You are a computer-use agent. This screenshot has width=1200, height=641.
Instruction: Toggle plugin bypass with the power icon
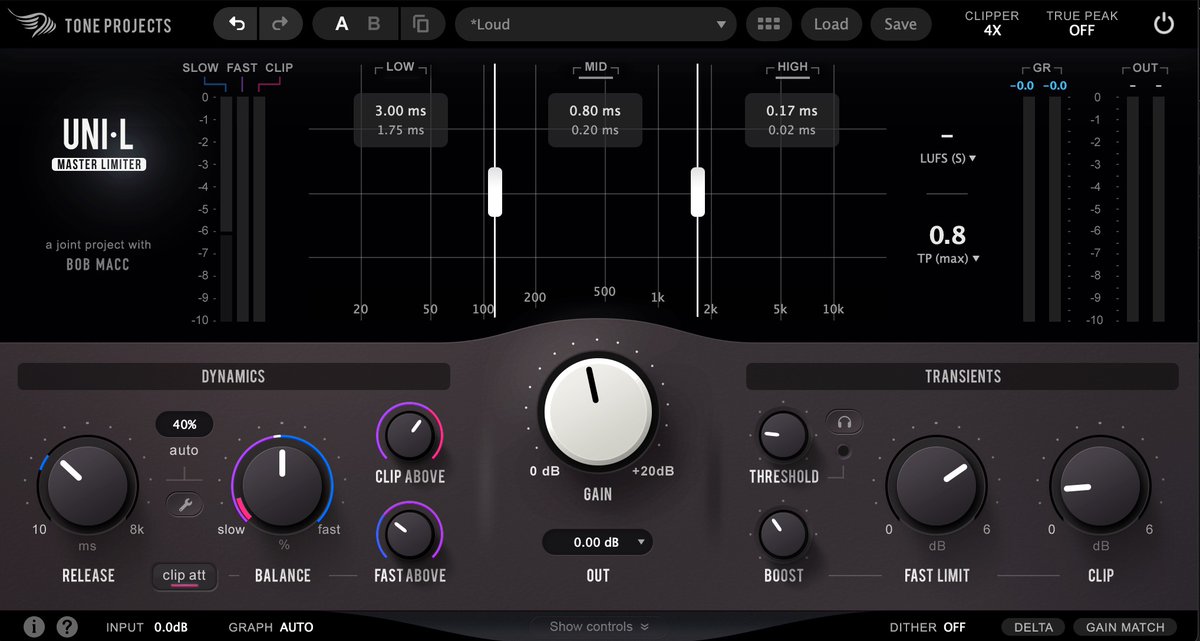(x=1163, y=24)
